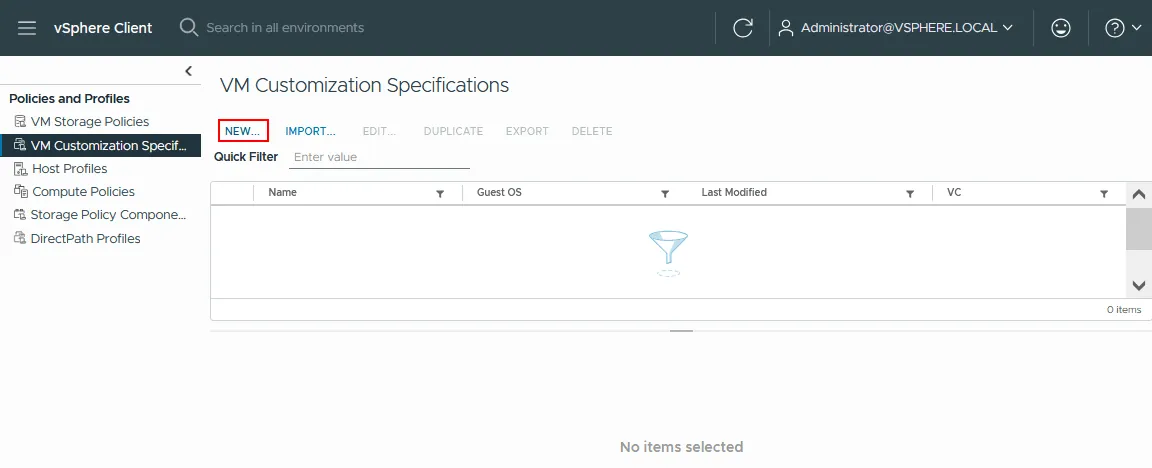Click the user account person icon
This screenshot has height=468, width=1152.
pos(786,28)
